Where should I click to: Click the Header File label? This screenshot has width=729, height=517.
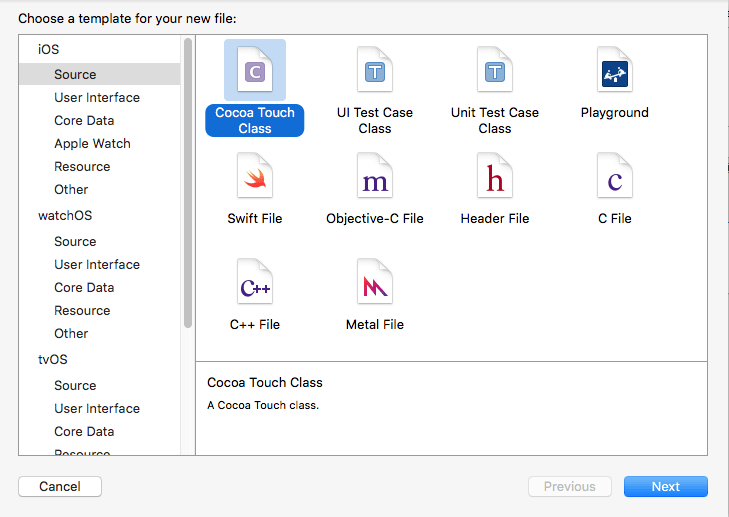(495, 219)
